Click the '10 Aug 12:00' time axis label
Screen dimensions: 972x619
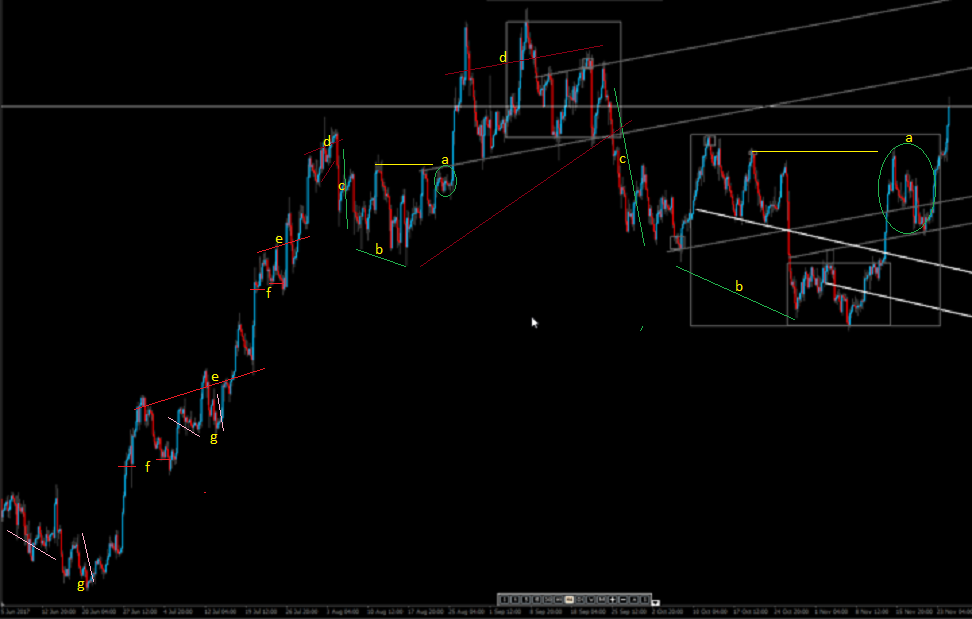[x=384, y=612]
